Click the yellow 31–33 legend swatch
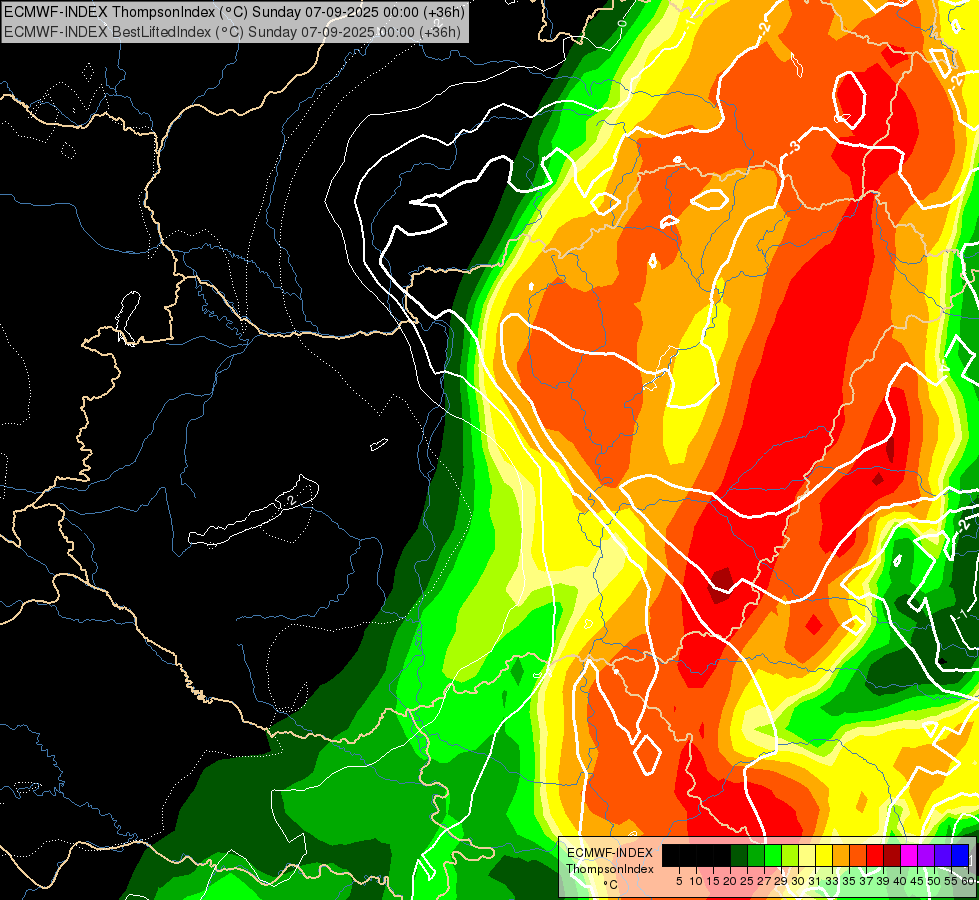979x900 pixels. (824, 855)
